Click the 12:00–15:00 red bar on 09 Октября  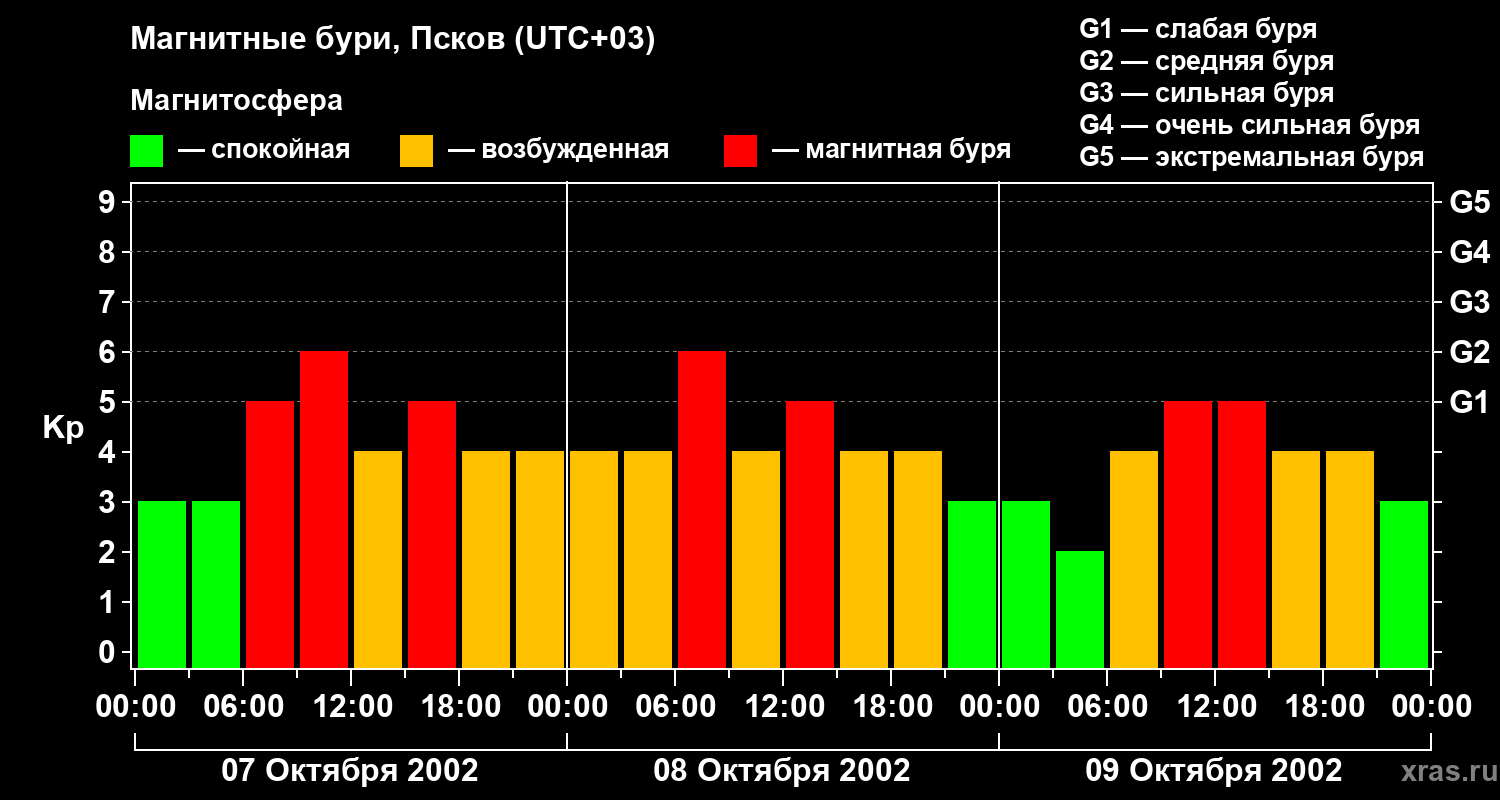[x=1242, y=534]
